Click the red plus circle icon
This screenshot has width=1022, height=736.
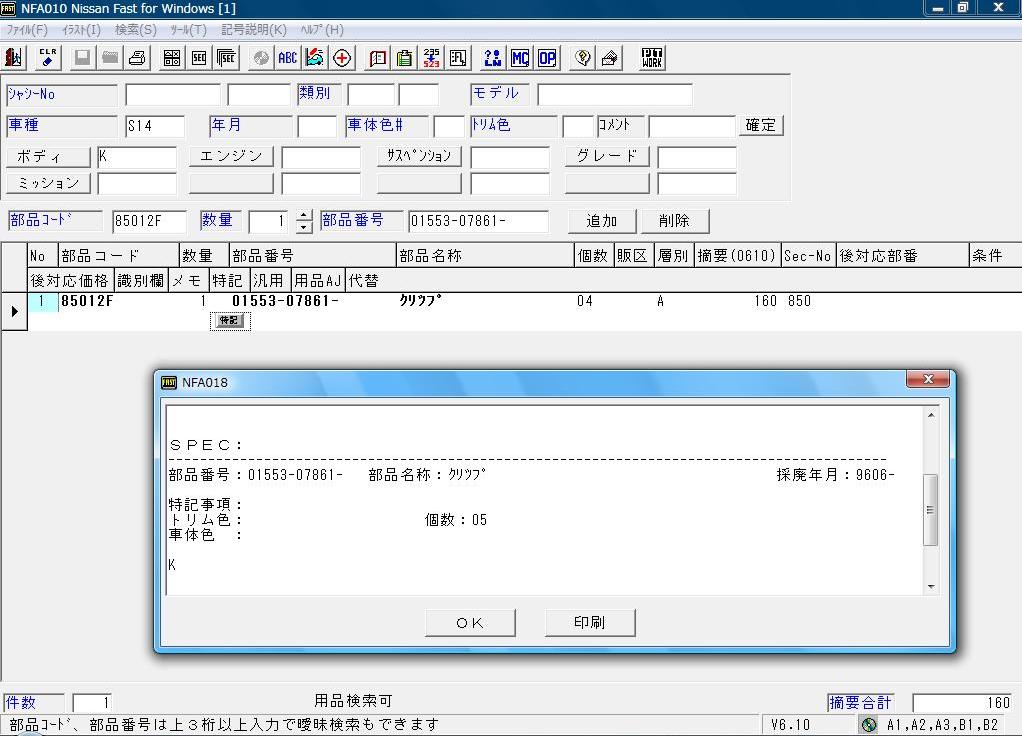pyautogui.click(x=342, y=58)
